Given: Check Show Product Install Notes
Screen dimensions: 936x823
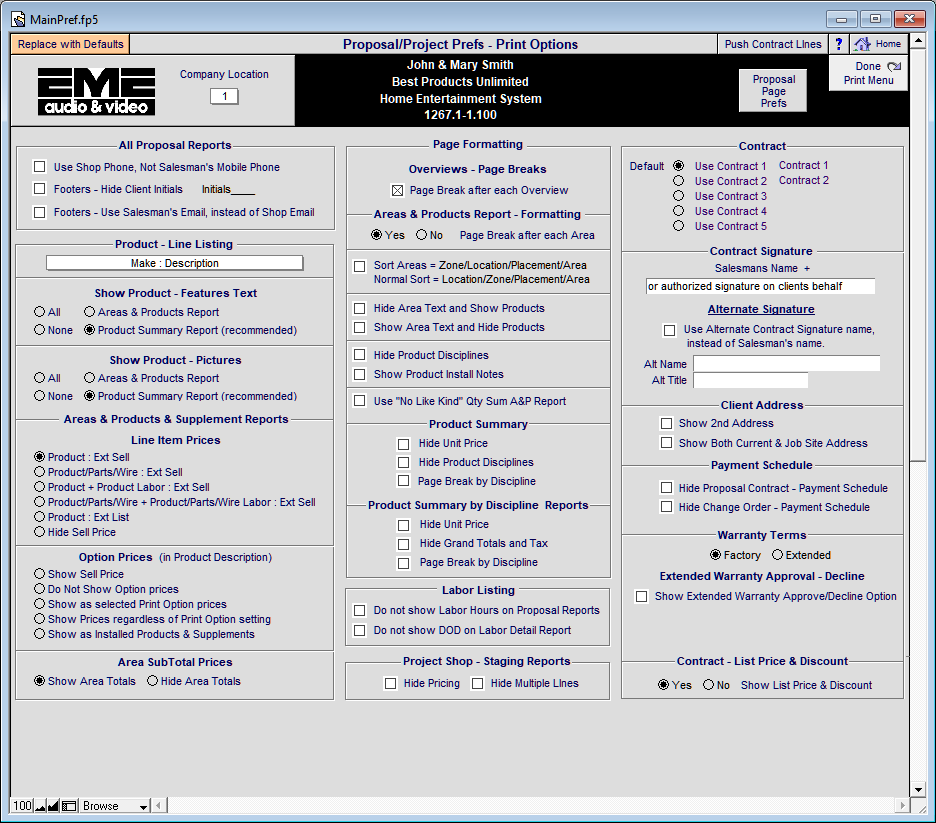Looking at the screenshot, I should [x=360, y=374].
